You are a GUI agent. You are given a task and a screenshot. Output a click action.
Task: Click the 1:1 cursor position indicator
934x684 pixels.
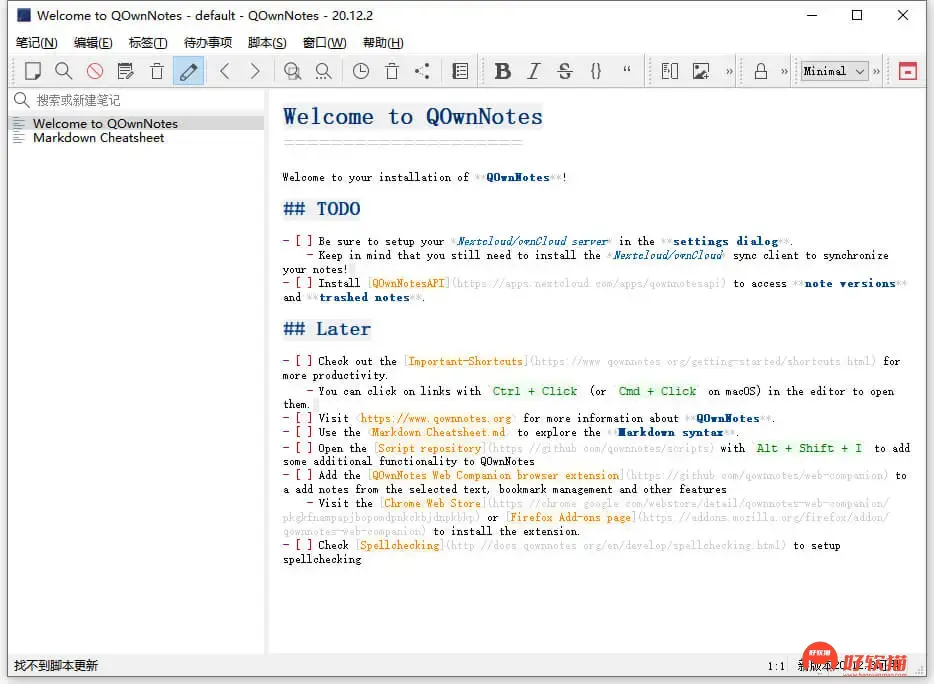tap(776, 666)
